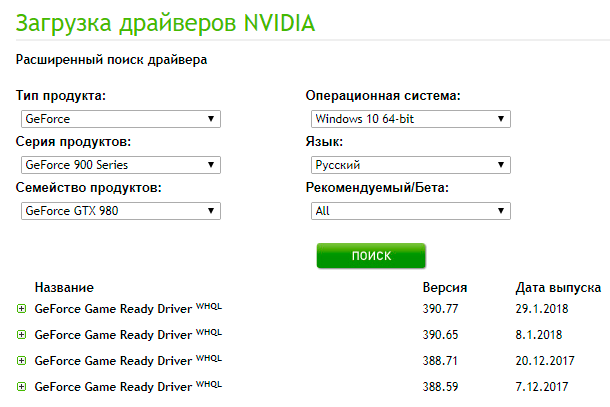
Task: Expand details of driver version 388.59
Action: [x=22, y=387]
